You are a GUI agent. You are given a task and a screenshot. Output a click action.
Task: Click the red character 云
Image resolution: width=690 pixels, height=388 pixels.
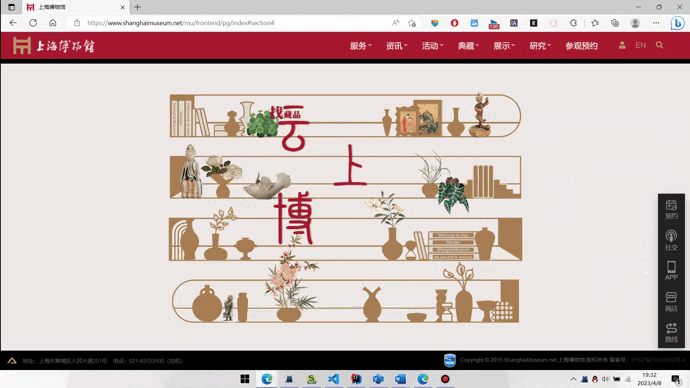[293, 129]
